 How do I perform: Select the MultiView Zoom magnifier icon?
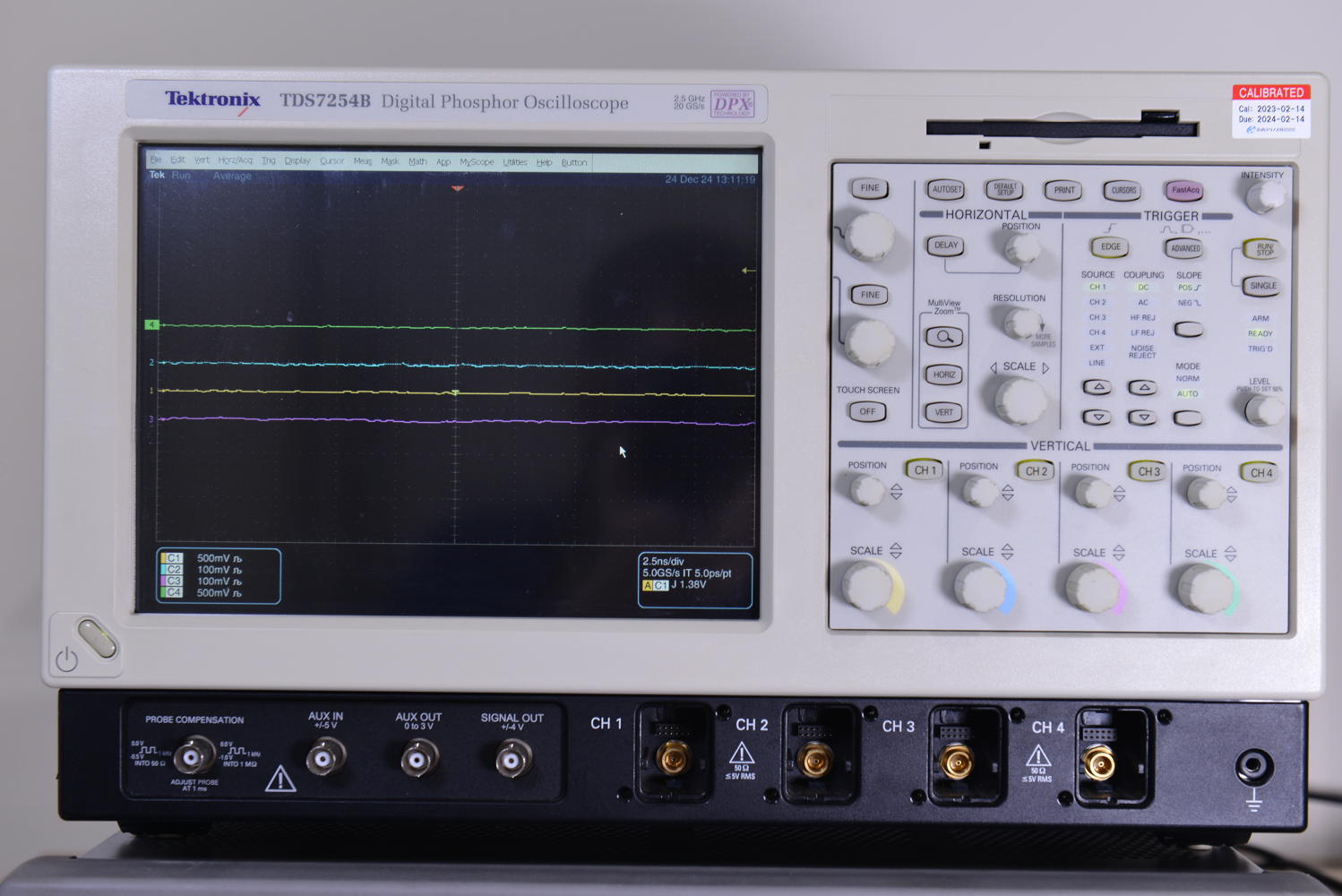943,335
